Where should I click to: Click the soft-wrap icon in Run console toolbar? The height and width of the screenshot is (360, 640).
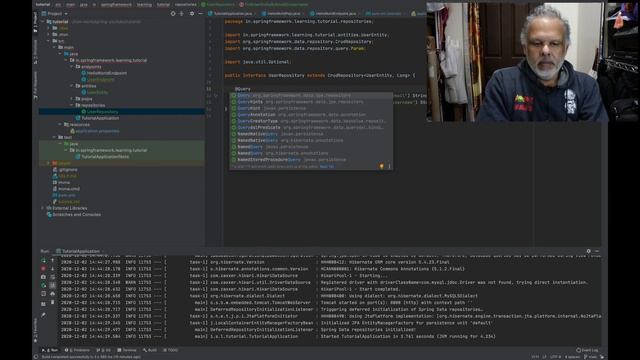click(x=52, y=277)
